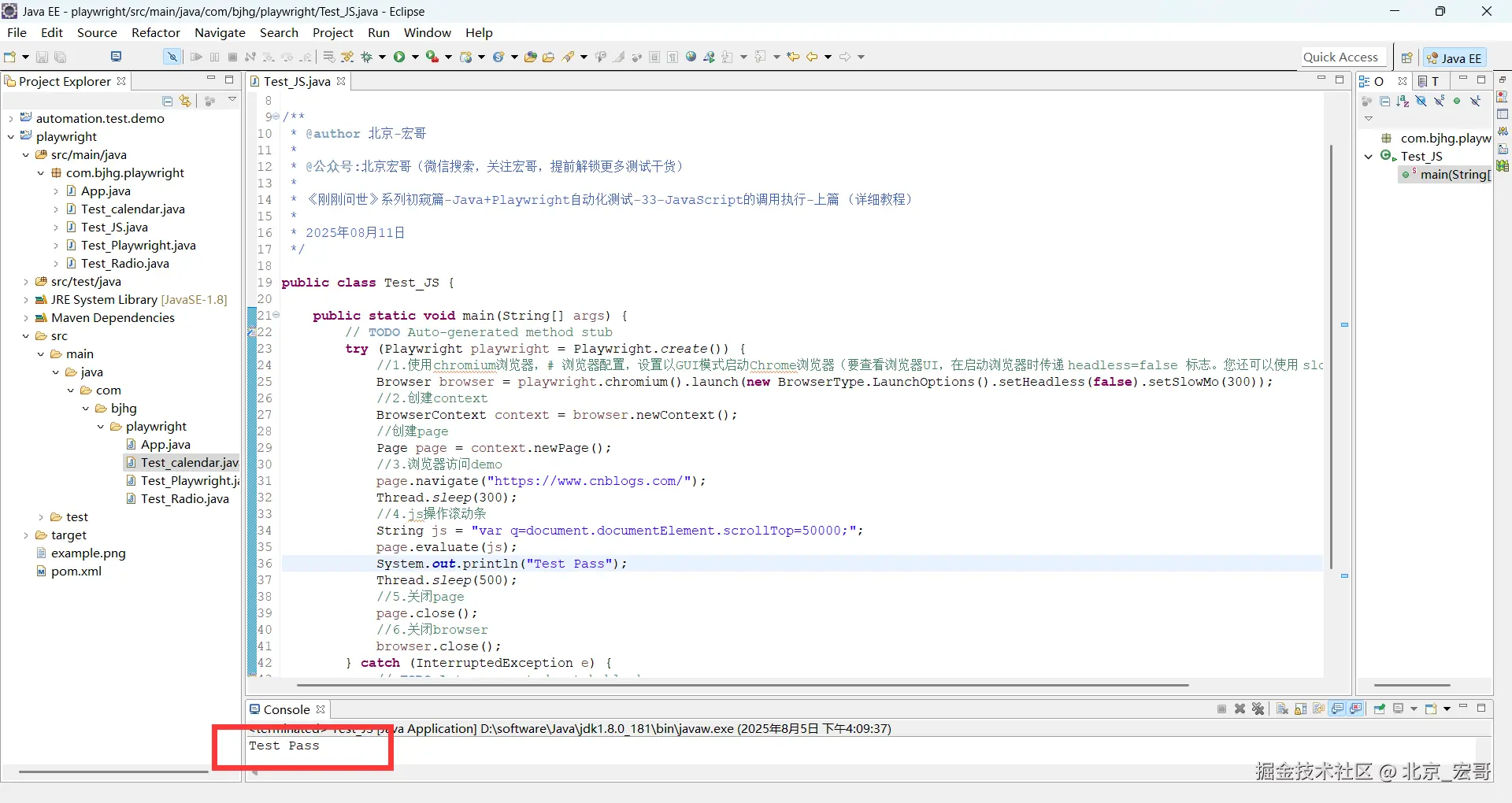
Task: Select Test_Radio.java in com.bjhg.playwright package
Action: pos(124,264)
